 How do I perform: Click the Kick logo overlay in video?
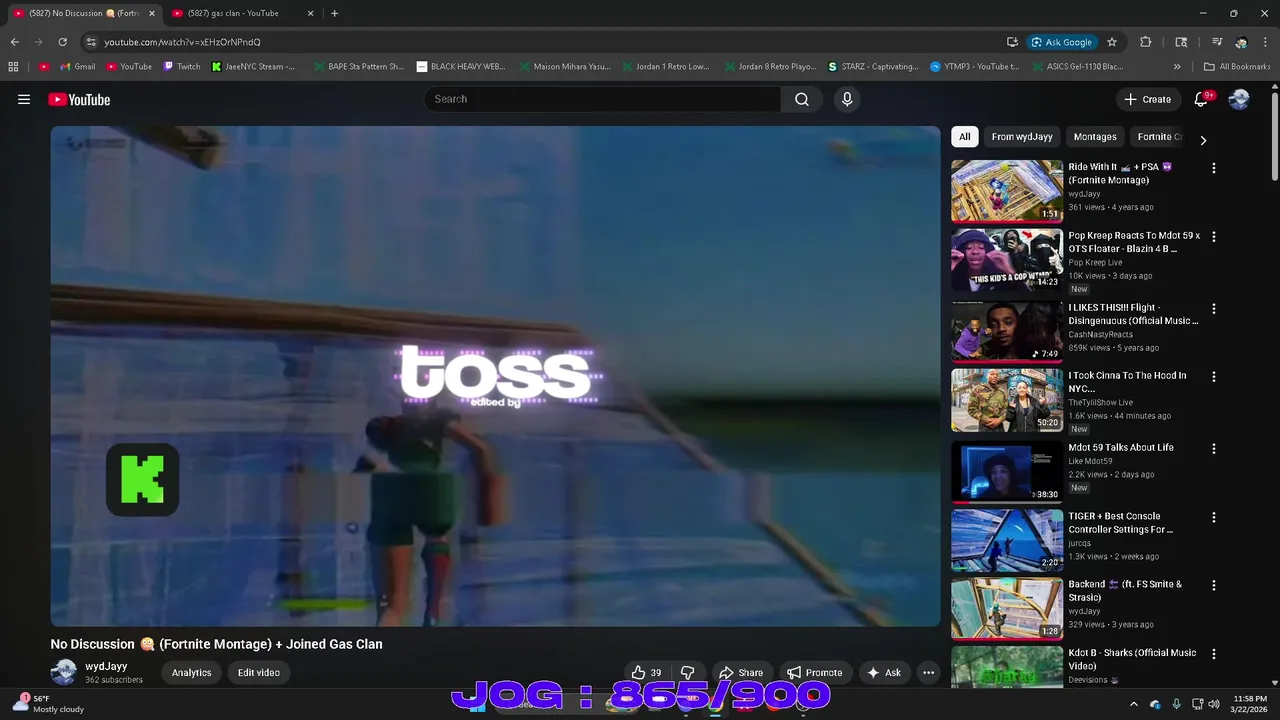[143, 480]
